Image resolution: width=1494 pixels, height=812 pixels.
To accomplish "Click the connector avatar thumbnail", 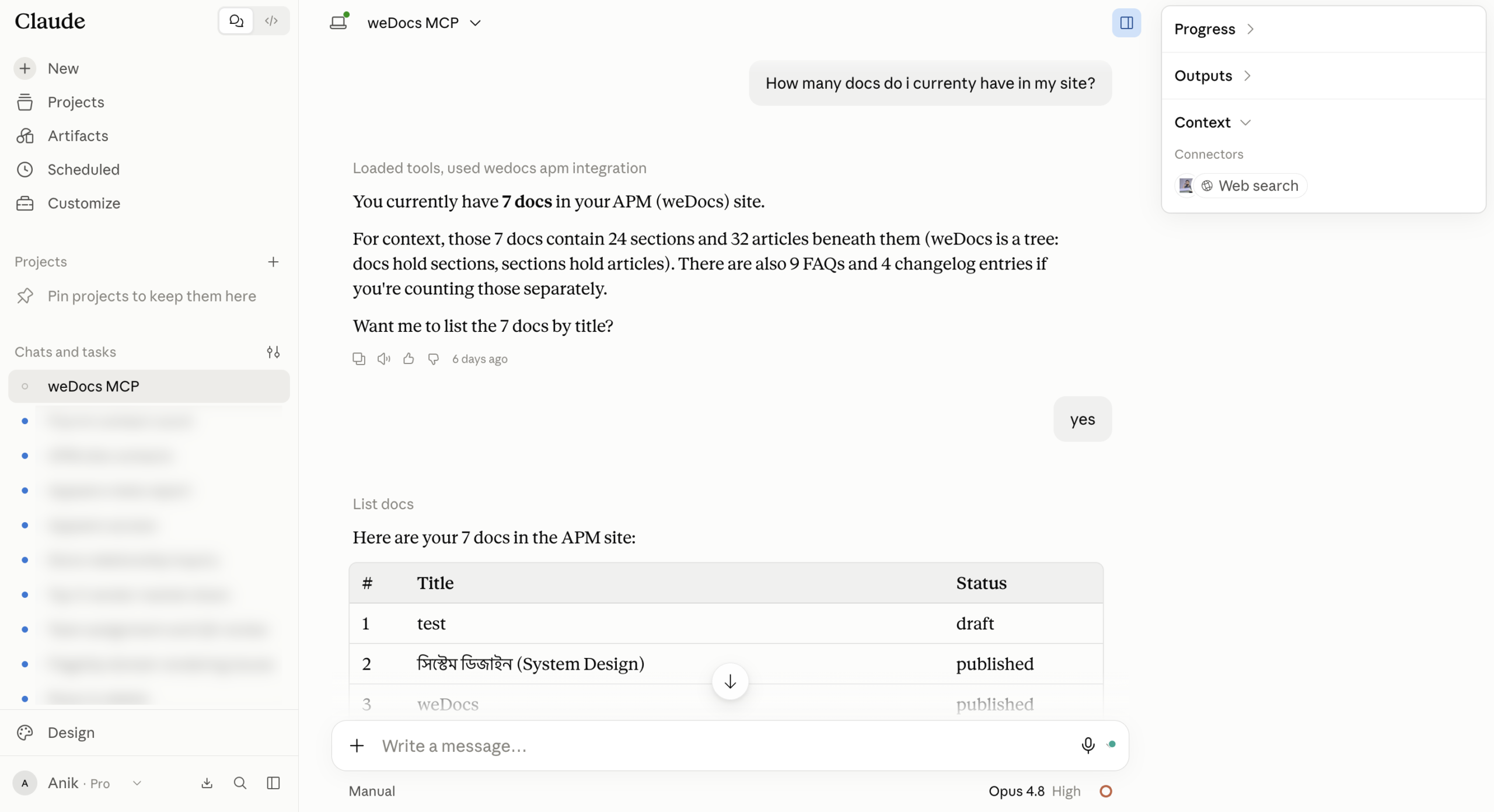I will tap(1185, 185).
